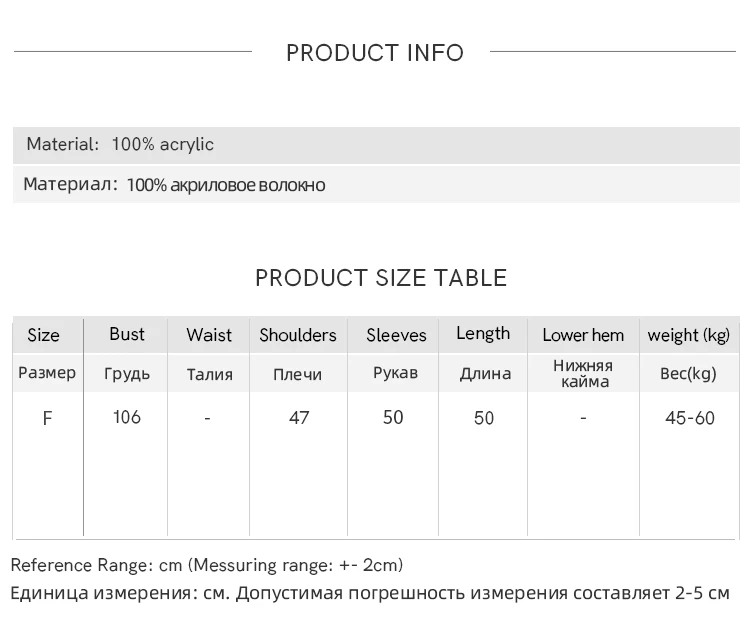Viewport: 750px width, 630px height.
Task: Click the Размер label cell
Action: tap(47, 373)
